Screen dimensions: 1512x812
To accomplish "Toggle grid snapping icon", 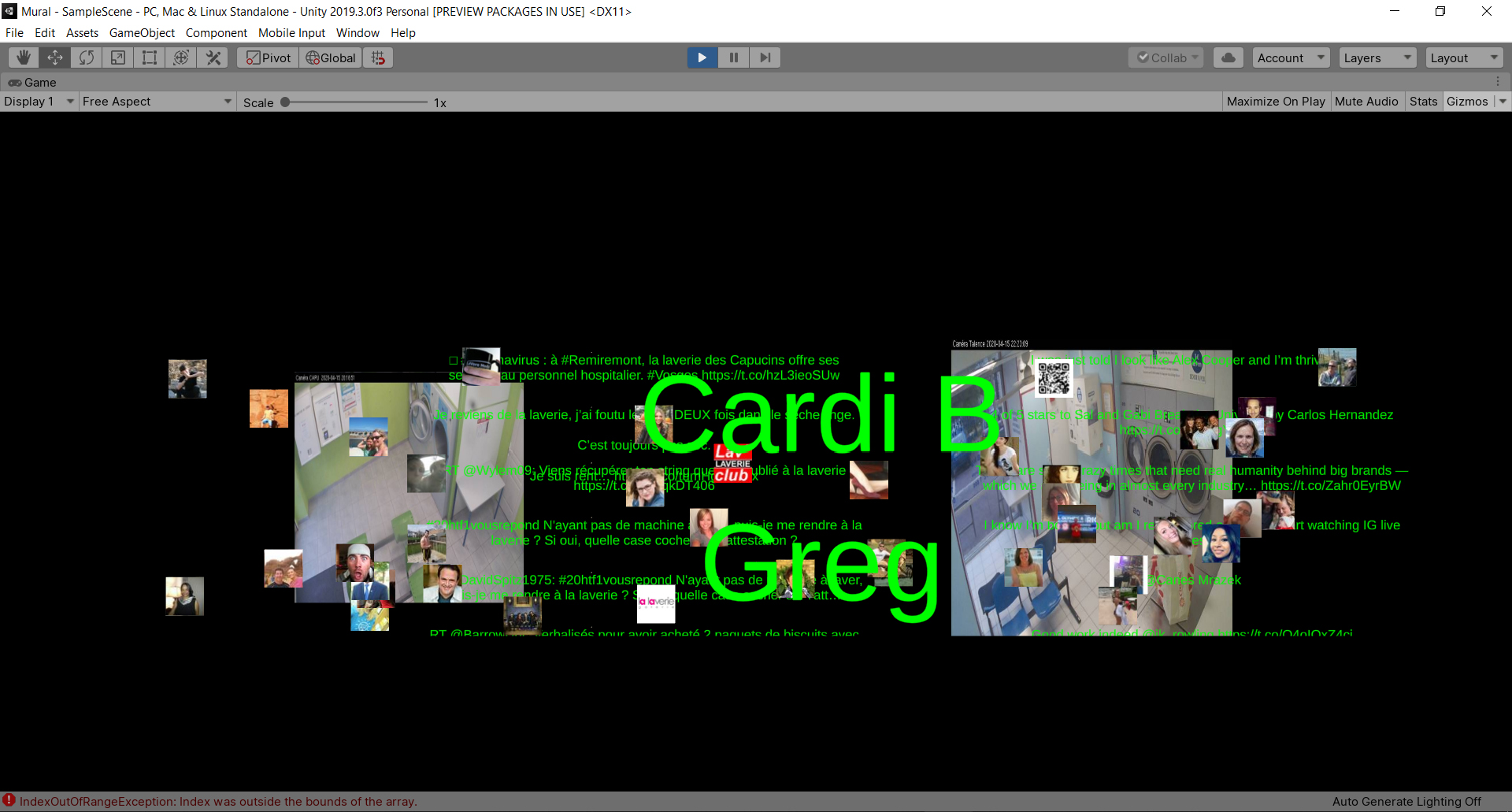I will click(378, 57).
